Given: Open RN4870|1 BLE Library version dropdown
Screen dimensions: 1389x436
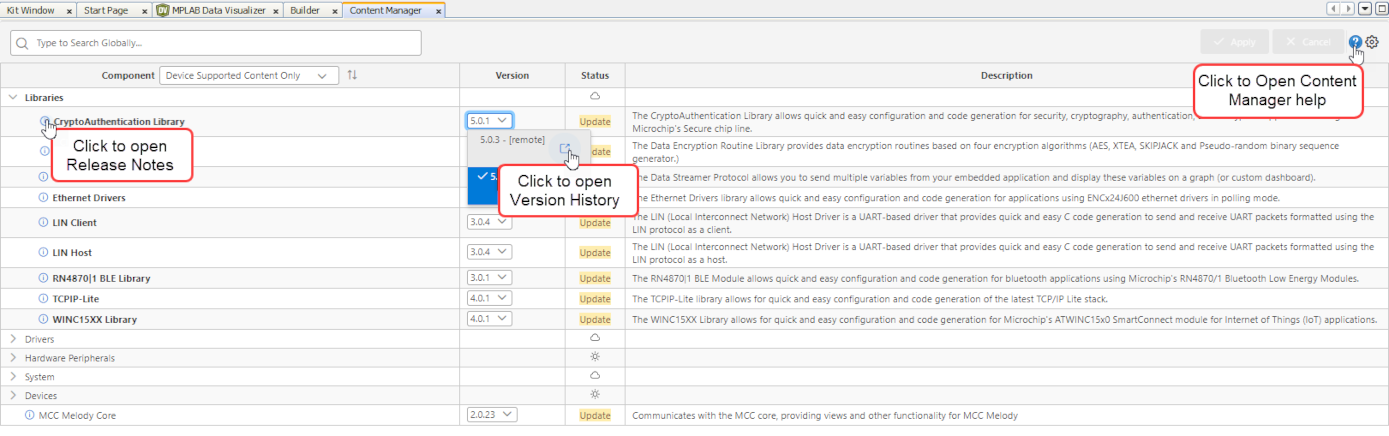Looking at the screenshot, I should point(490,278).
